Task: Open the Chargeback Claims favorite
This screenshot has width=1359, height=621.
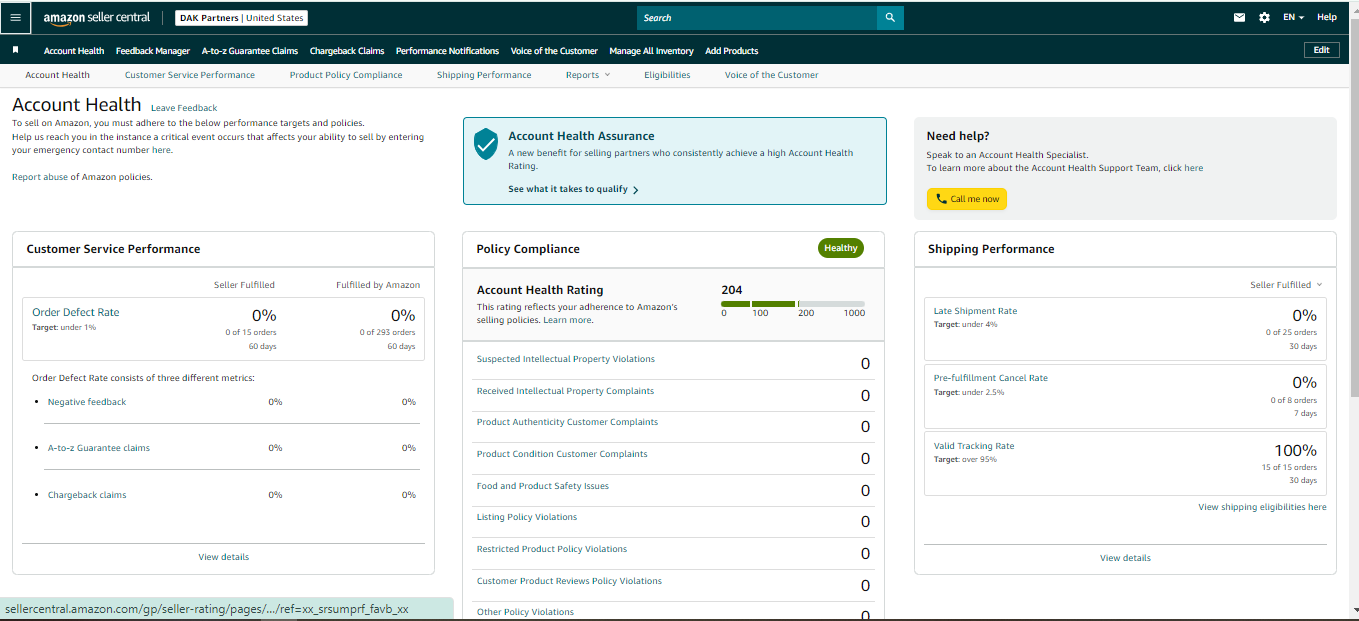Action: point(347,51)
